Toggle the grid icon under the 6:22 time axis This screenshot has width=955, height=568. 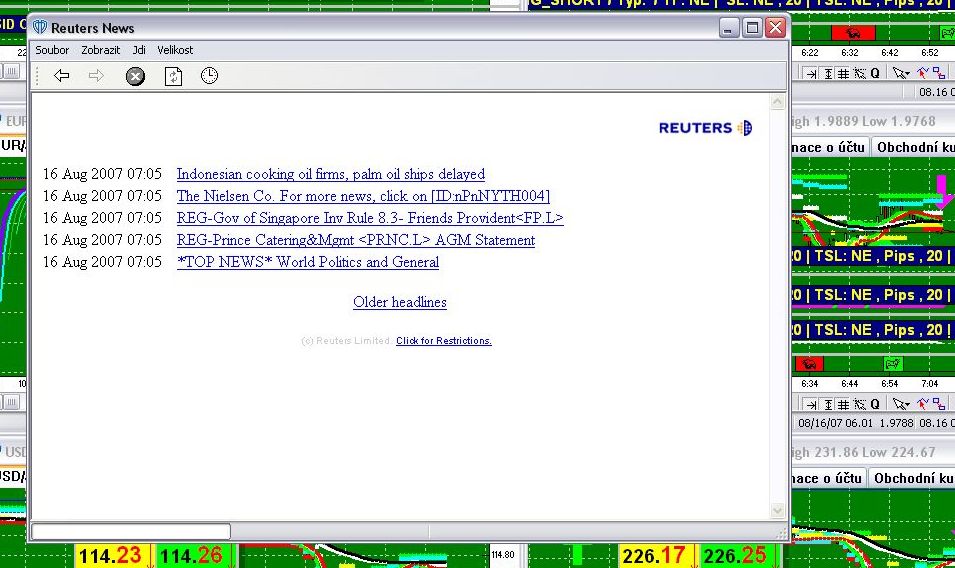[844, 74]
